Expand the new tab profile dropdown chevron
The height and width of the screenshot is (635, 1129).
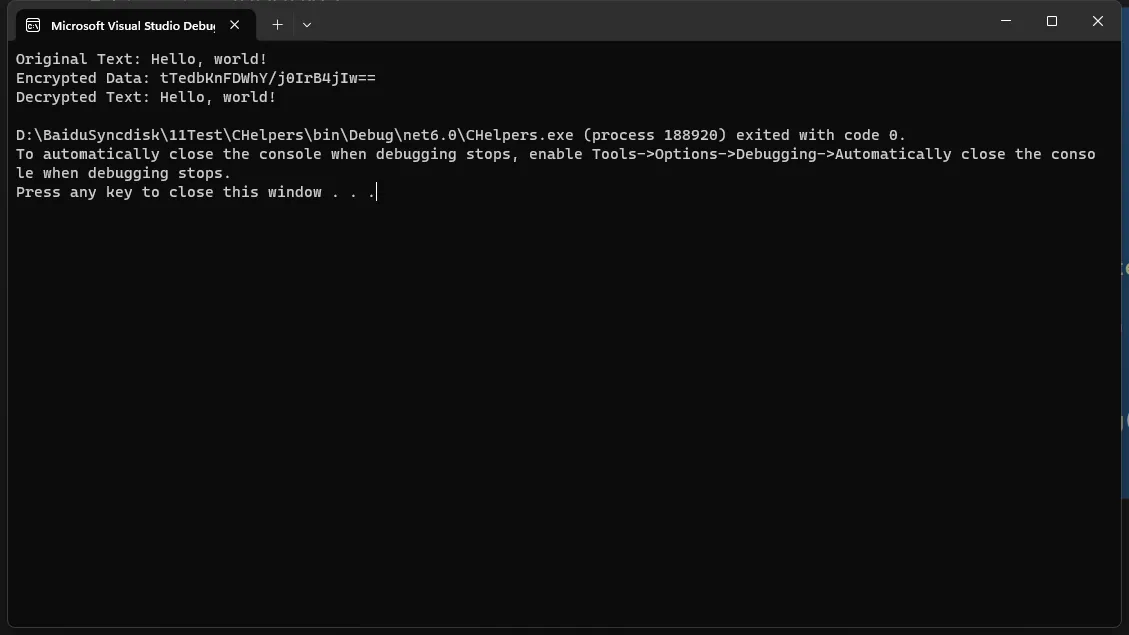point(307,24)
